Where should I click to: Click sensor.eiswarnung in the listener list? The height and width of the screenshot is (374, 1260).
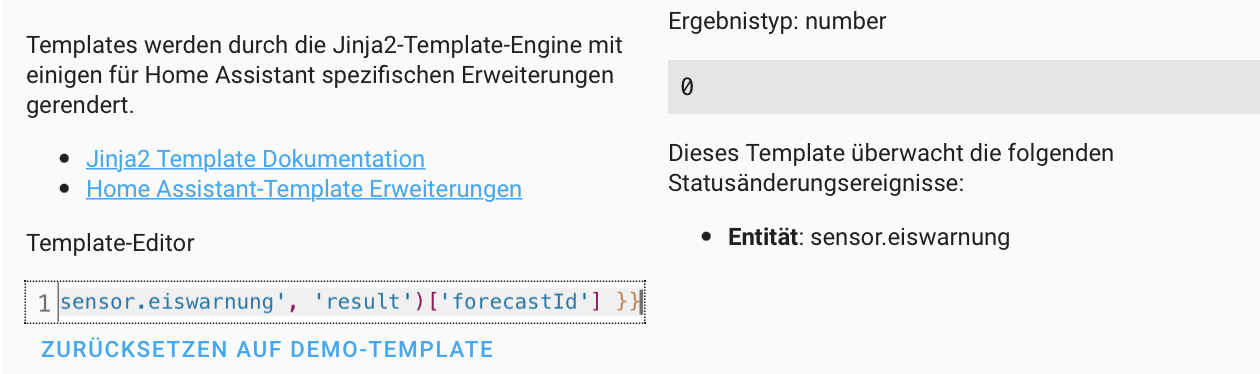pos(910,237)
